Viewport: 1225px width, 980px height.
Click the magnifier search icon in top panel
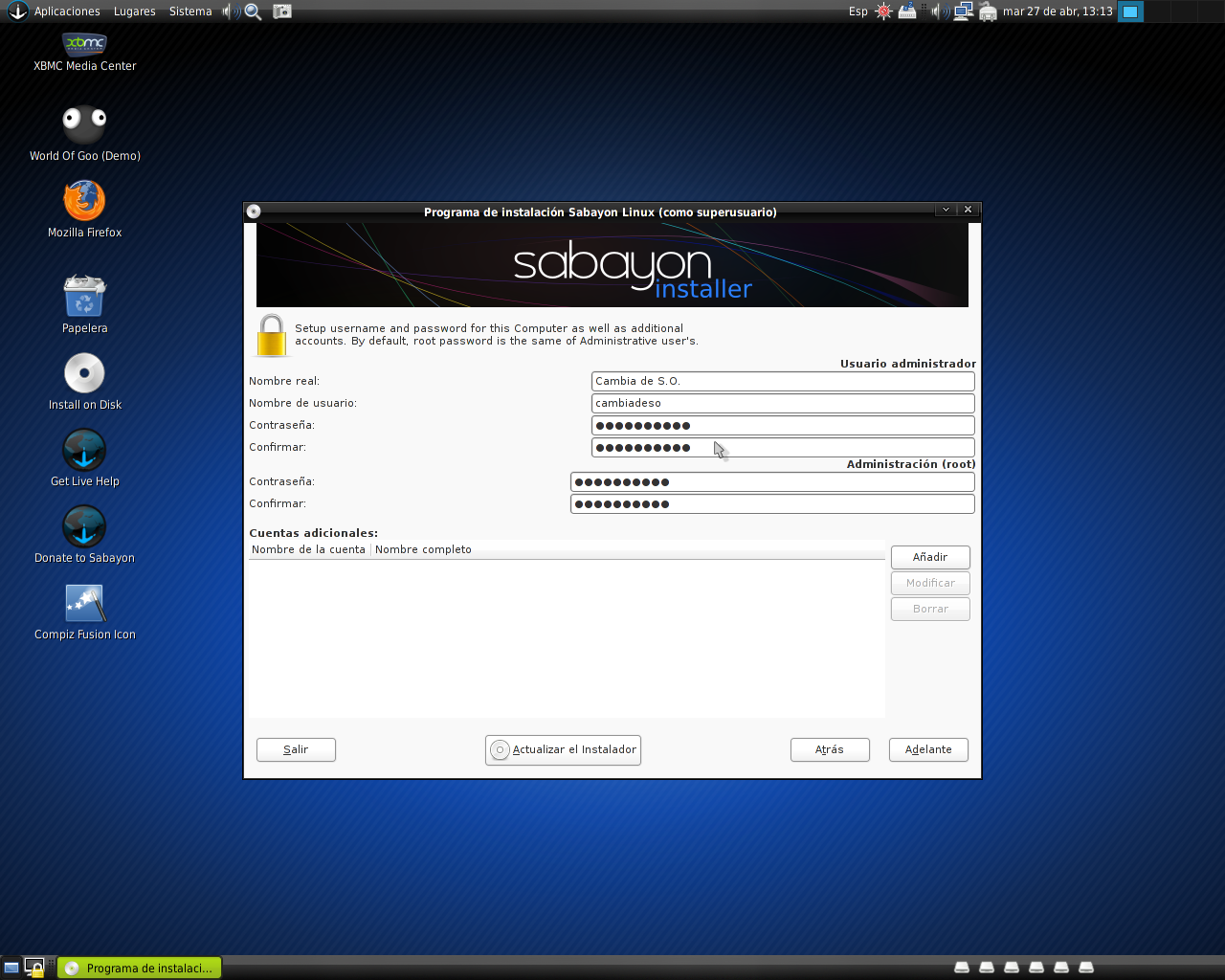point(253,11)
